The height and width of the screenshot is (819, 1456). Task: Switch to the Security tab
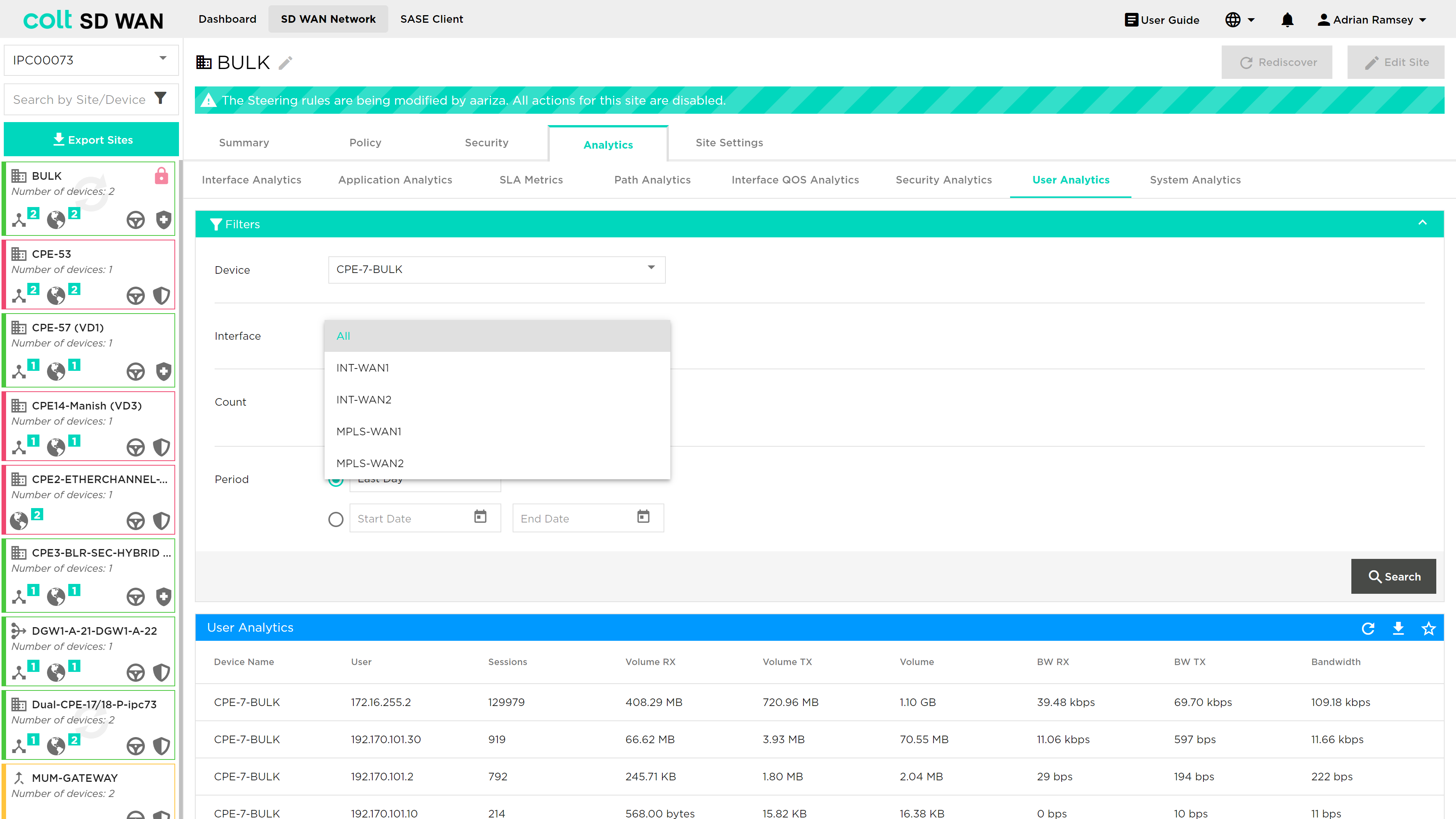point(486,143)
